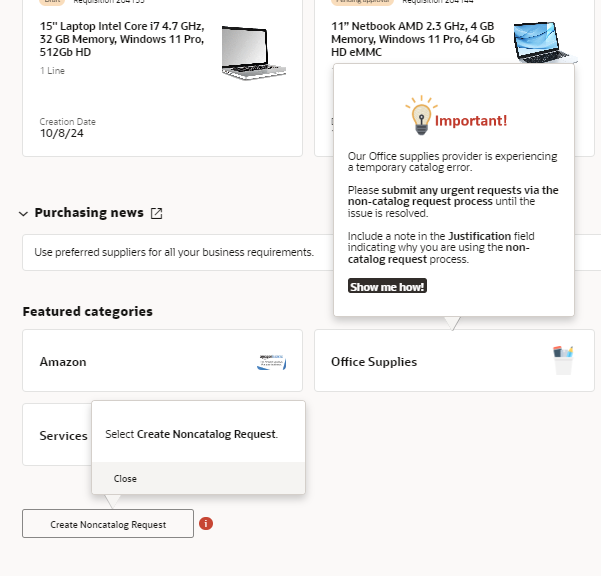The width and height of the screenshot is (601, 576).
Task: Click the laptop product image thumbnail
Action: coord(248,49)
